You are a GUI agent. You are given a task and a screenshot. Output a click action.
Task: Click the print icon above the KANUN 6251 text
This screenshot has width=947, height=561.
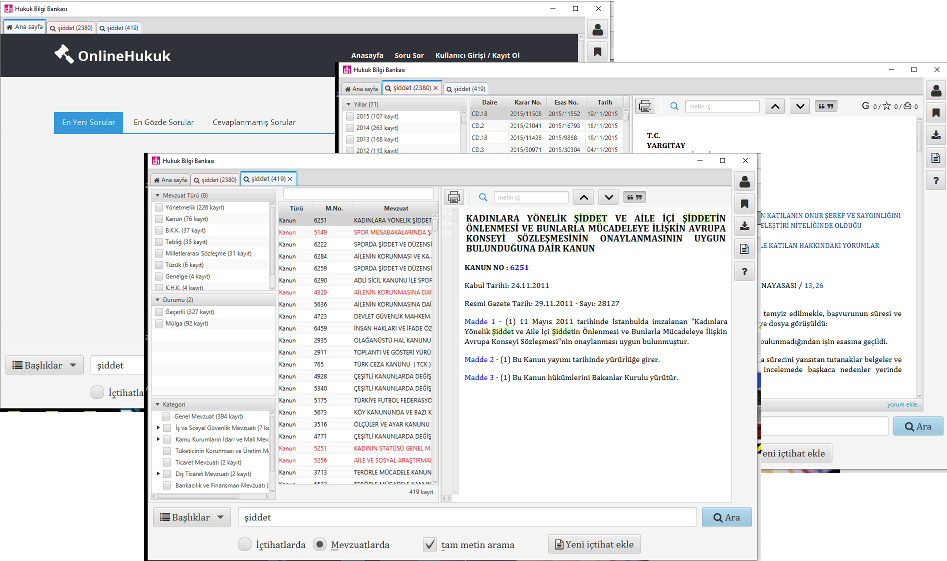coord(454,197)
